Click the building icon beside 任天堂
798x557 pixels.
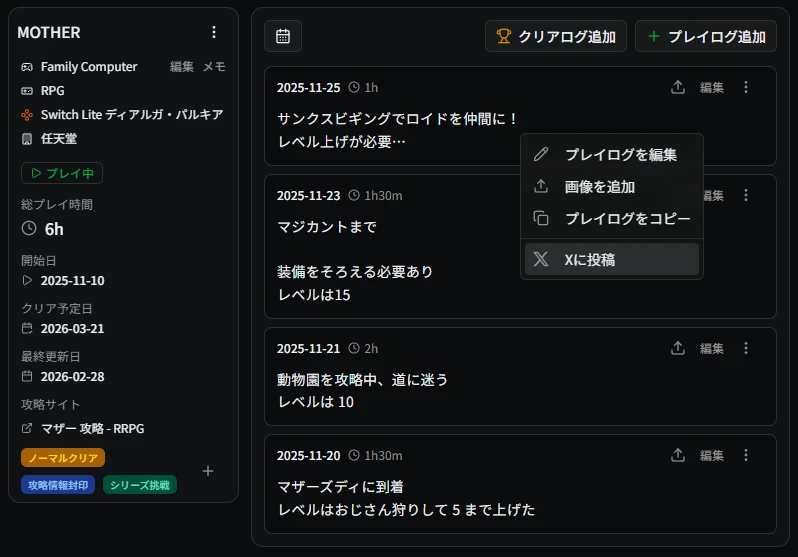point(27,139)
